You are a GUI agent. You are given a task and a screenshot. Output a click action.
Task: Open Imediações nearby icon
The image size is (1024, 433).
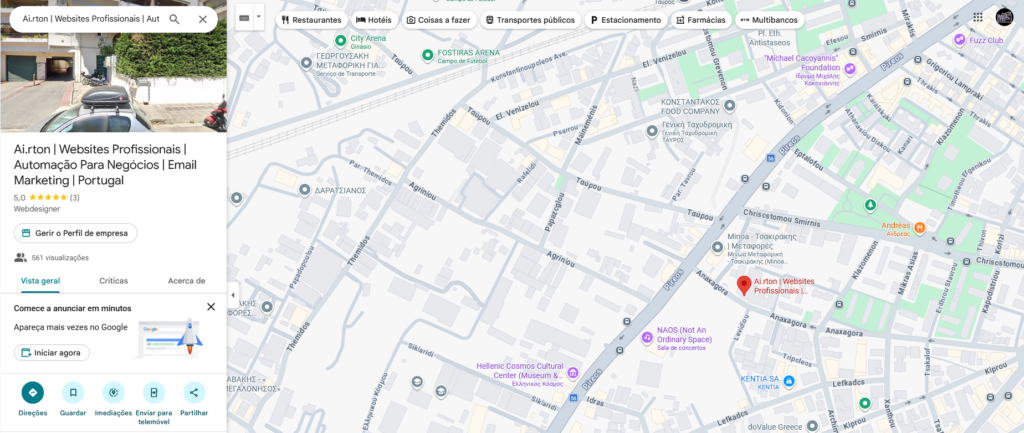pos(114,393)
